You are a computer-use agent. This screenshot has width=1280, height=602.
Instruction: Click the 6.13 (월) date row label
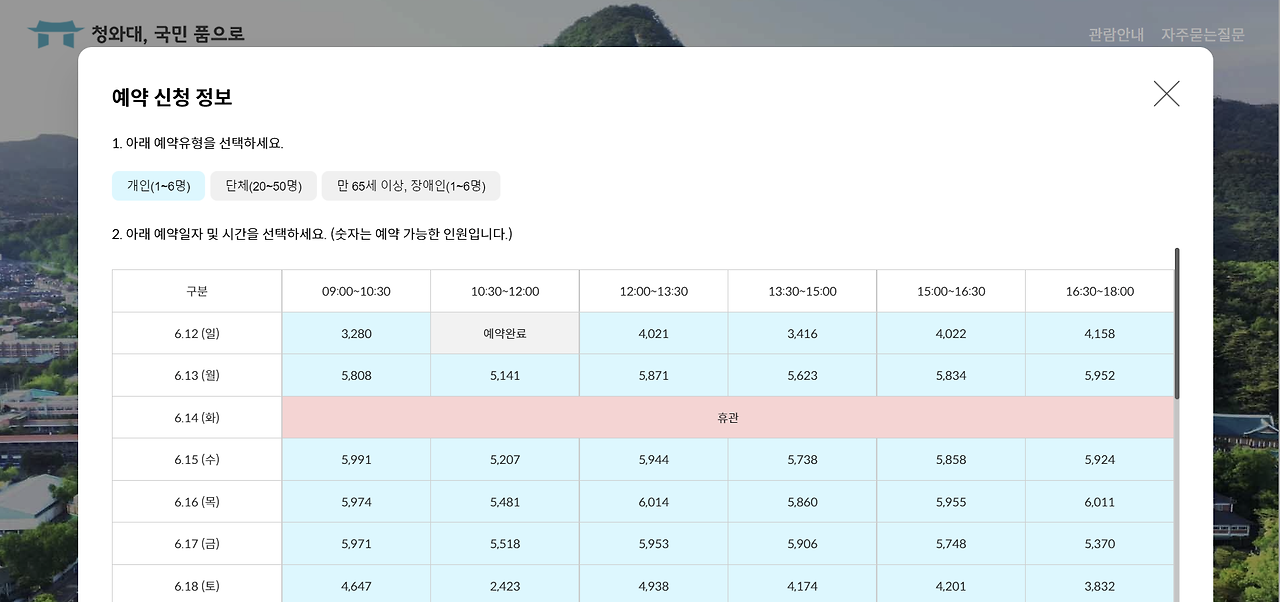click(x=197, y=375)
